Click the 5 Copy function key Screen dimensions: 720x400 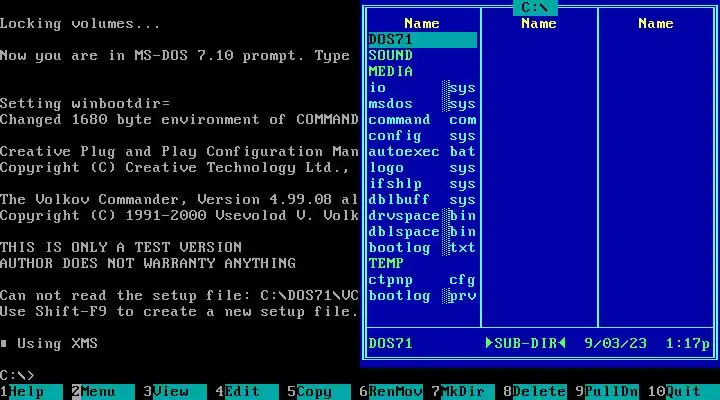click(319, 392)
